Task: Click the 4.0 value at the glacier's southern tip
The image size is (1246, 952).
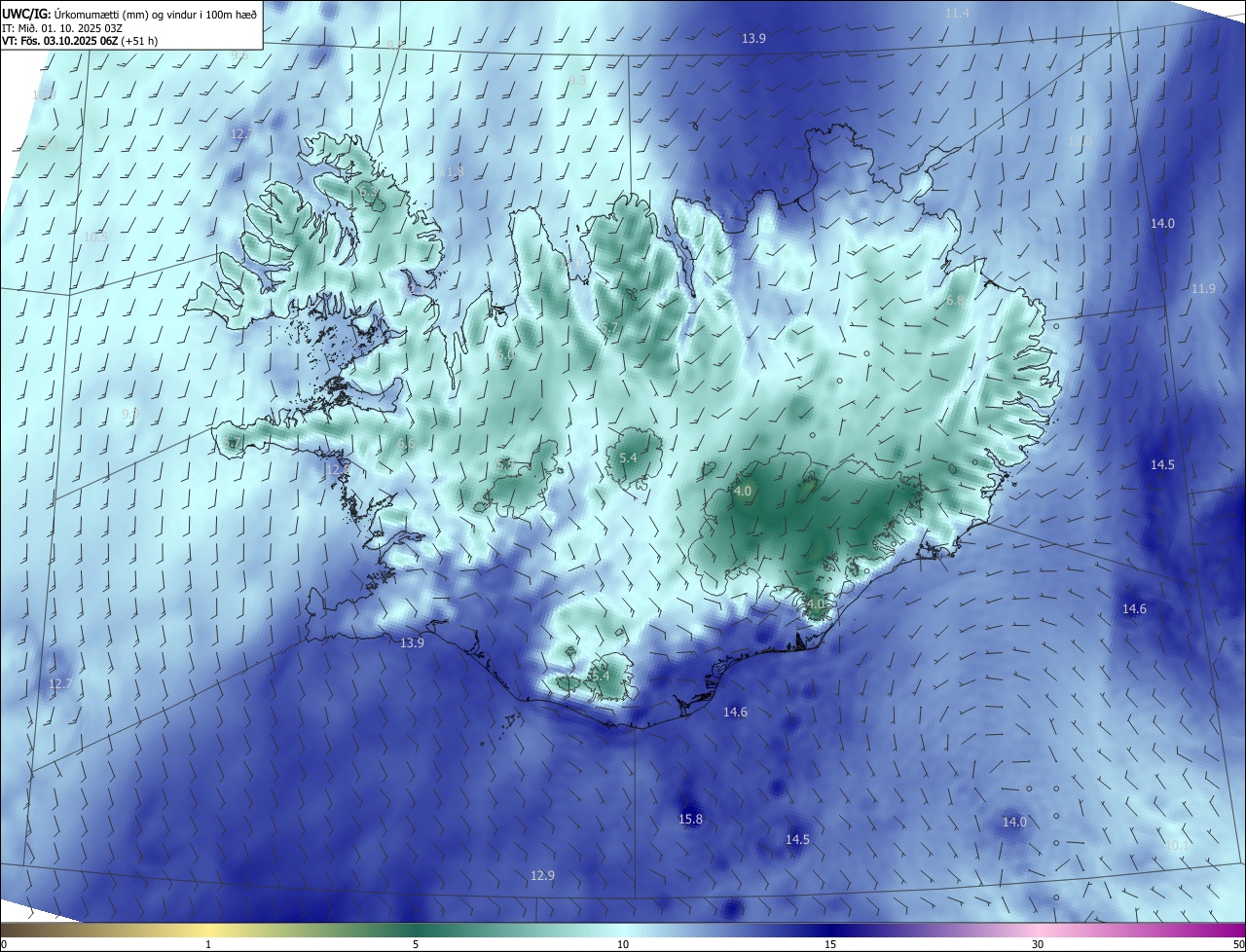Action: coord(816,604)
